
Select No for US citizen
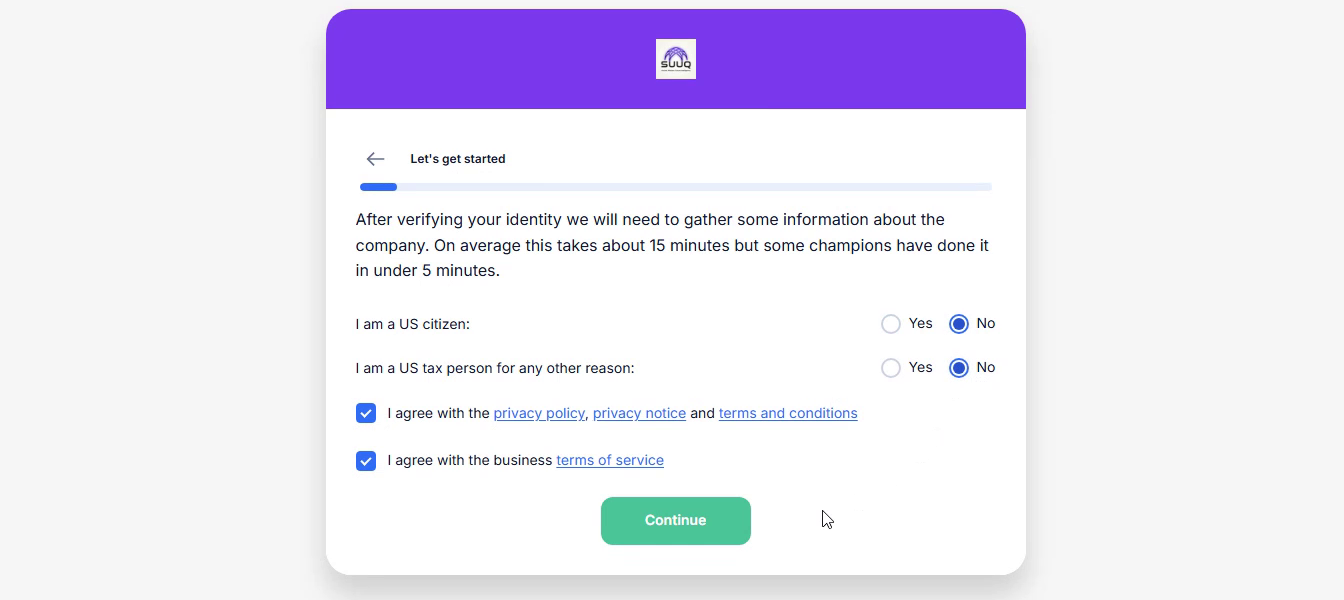point(959,324)
